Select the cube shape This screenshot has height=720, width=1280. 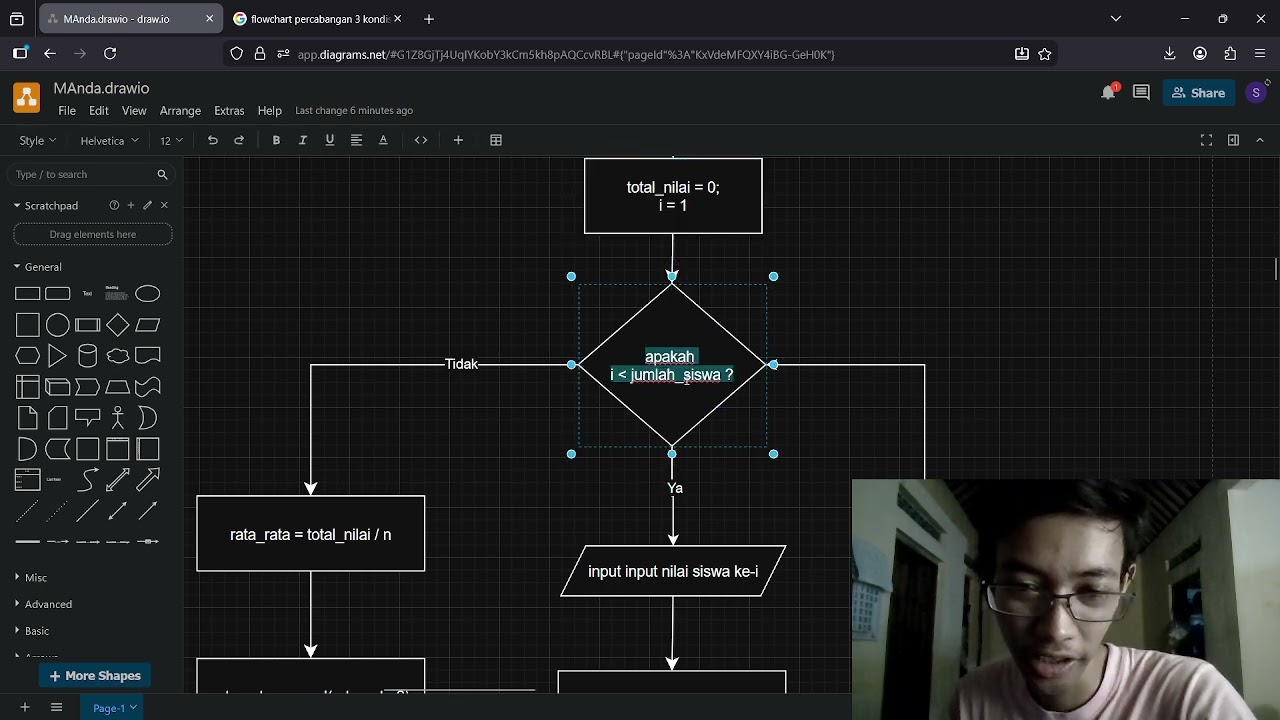(58, 387)
